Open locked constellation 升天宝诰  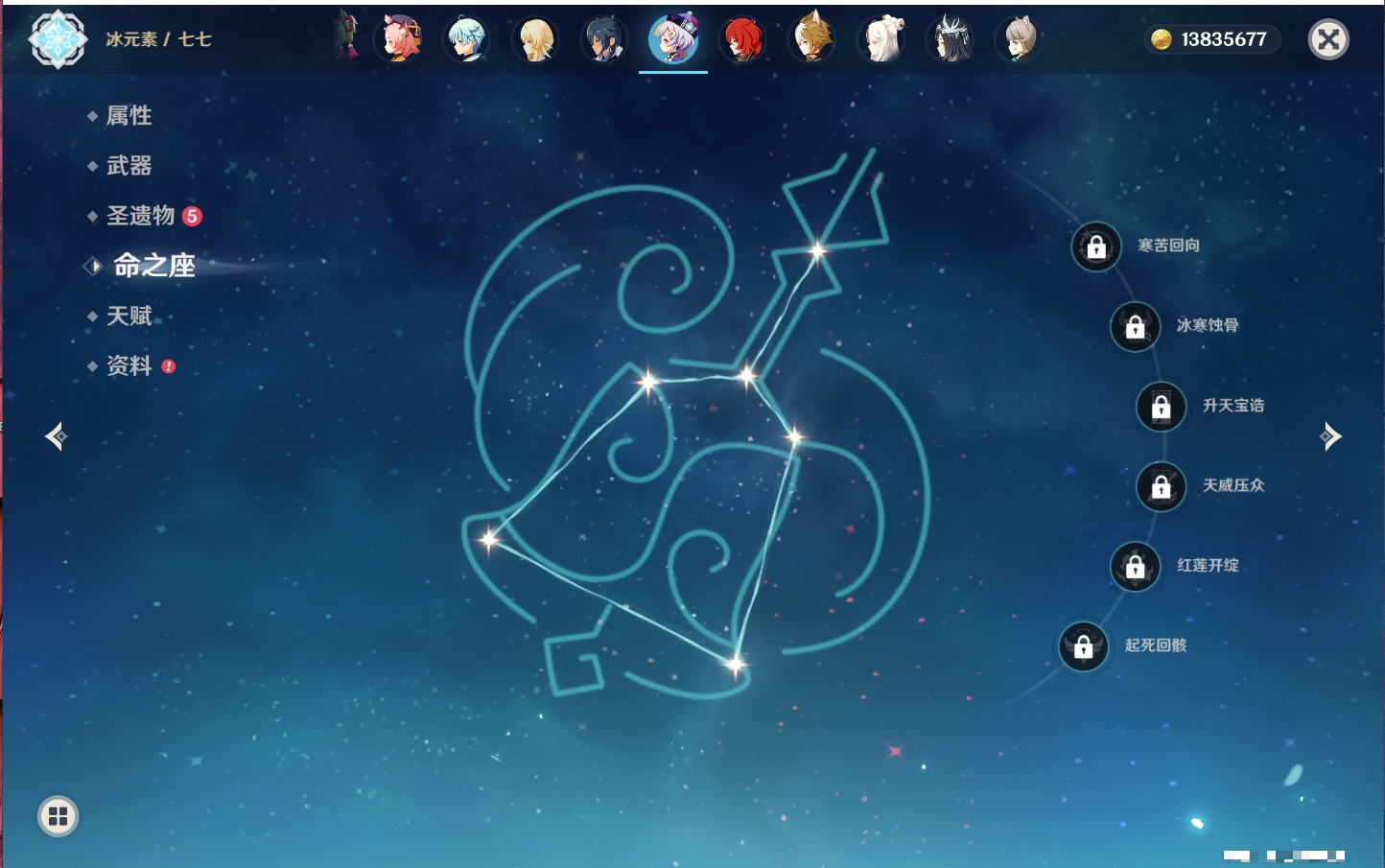coord(1161,407)
